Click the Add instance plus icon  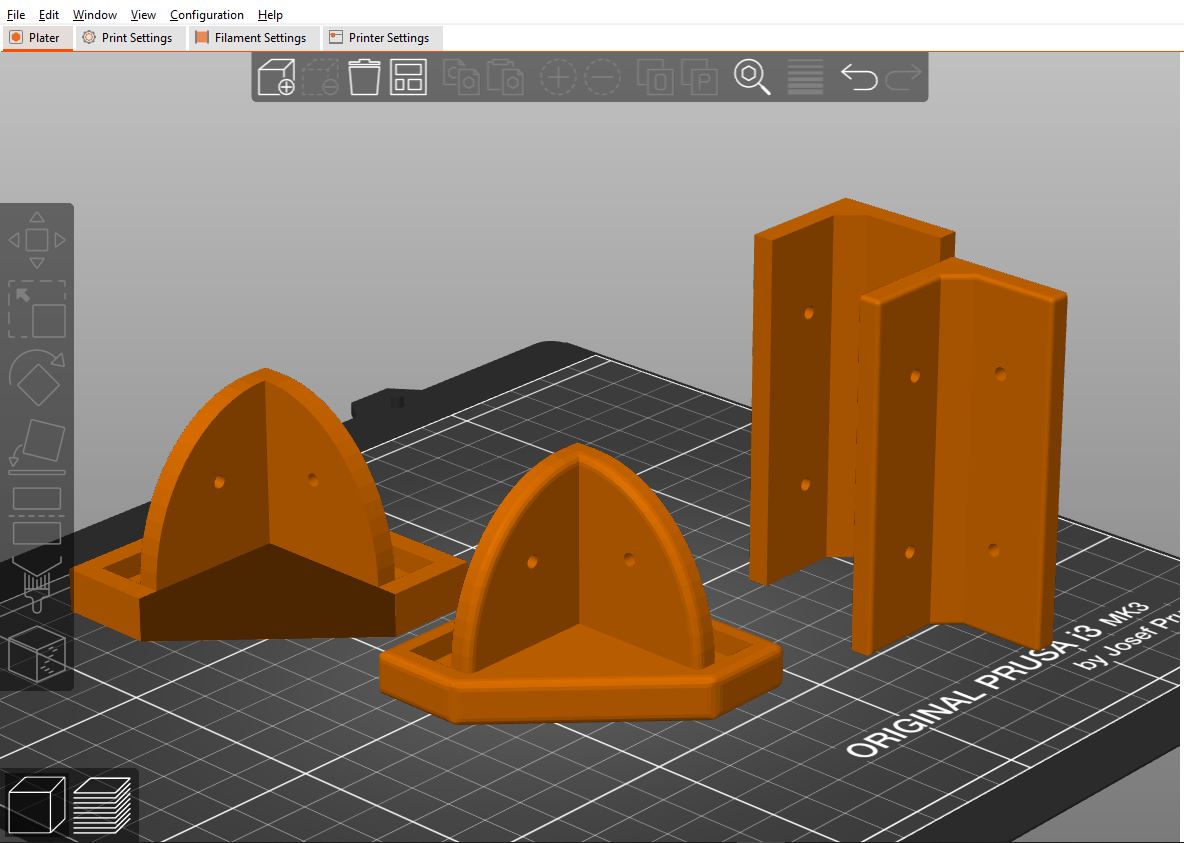point(558,77)
